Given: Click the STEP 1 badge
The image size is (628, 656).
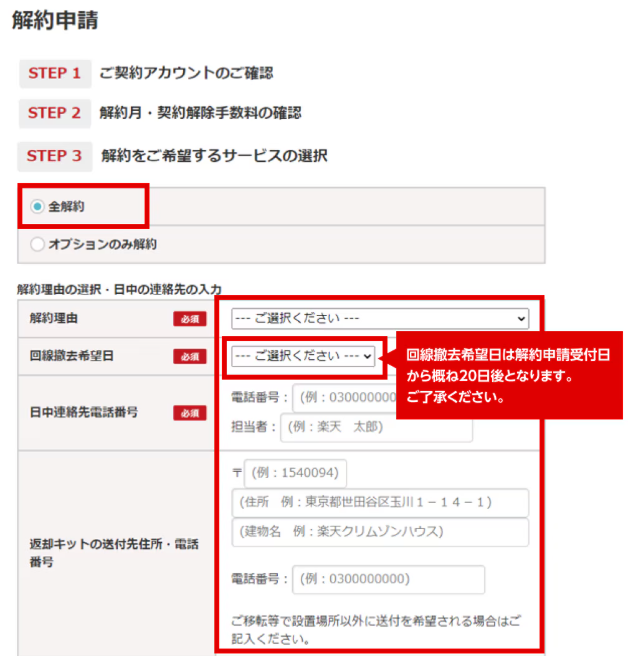Looking at the screenshot, I should pos(55,74).
